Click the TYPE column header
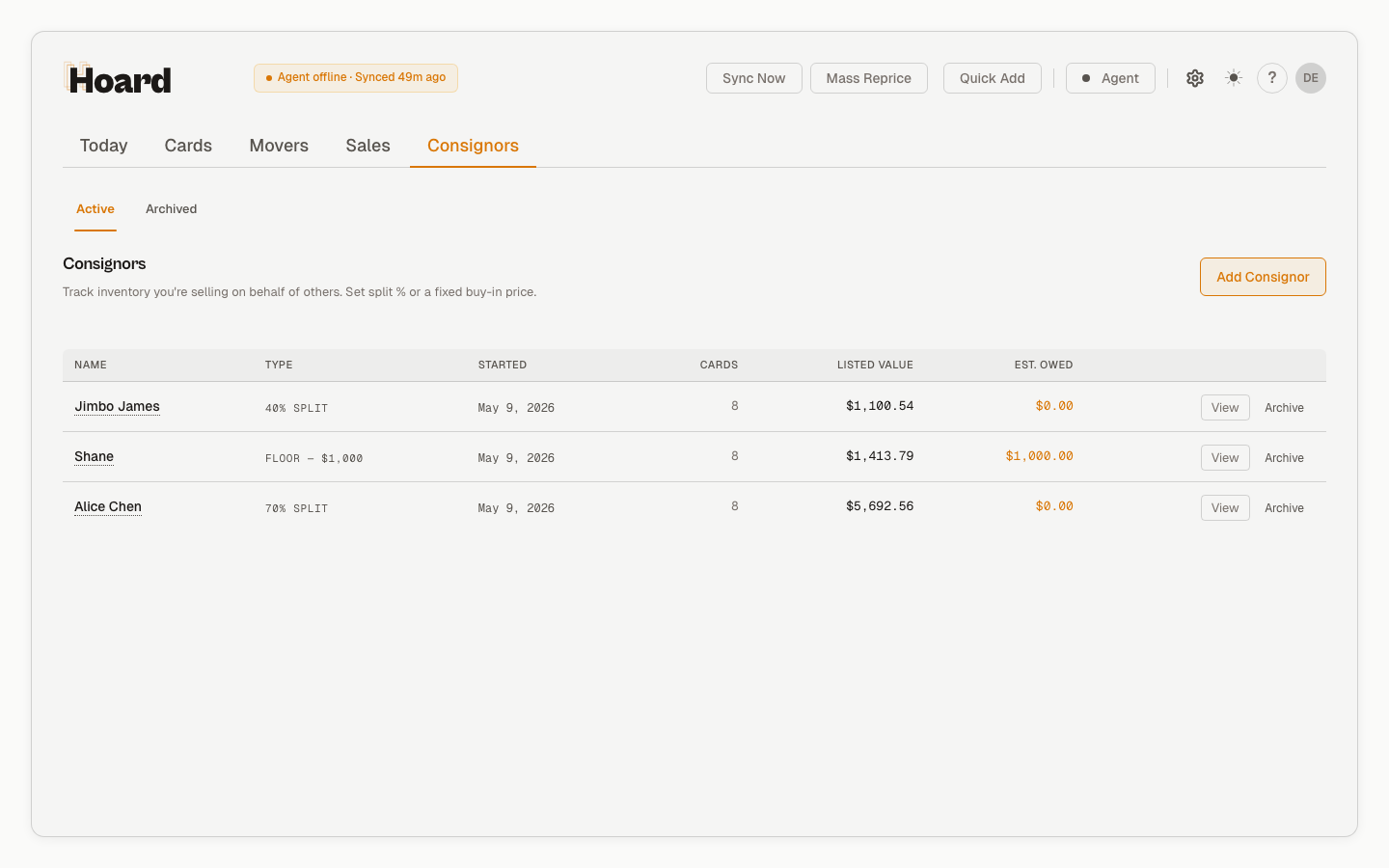 279,365
